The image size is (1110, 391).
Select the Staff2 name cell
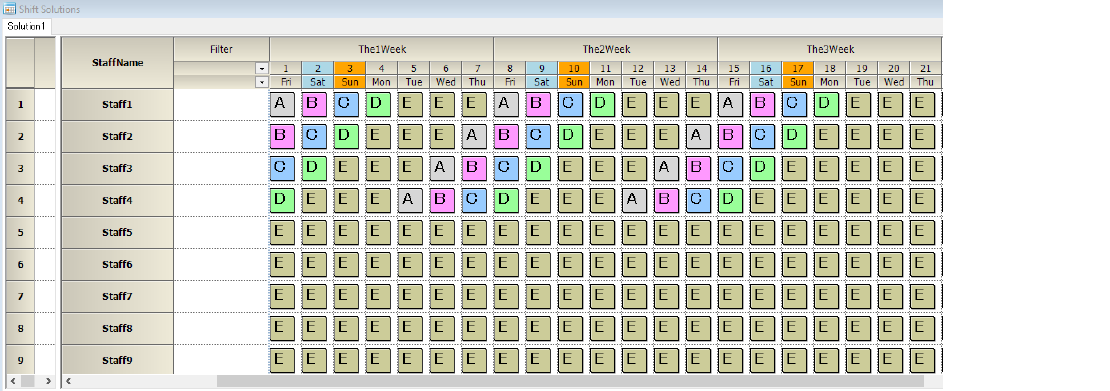(118, 136)
